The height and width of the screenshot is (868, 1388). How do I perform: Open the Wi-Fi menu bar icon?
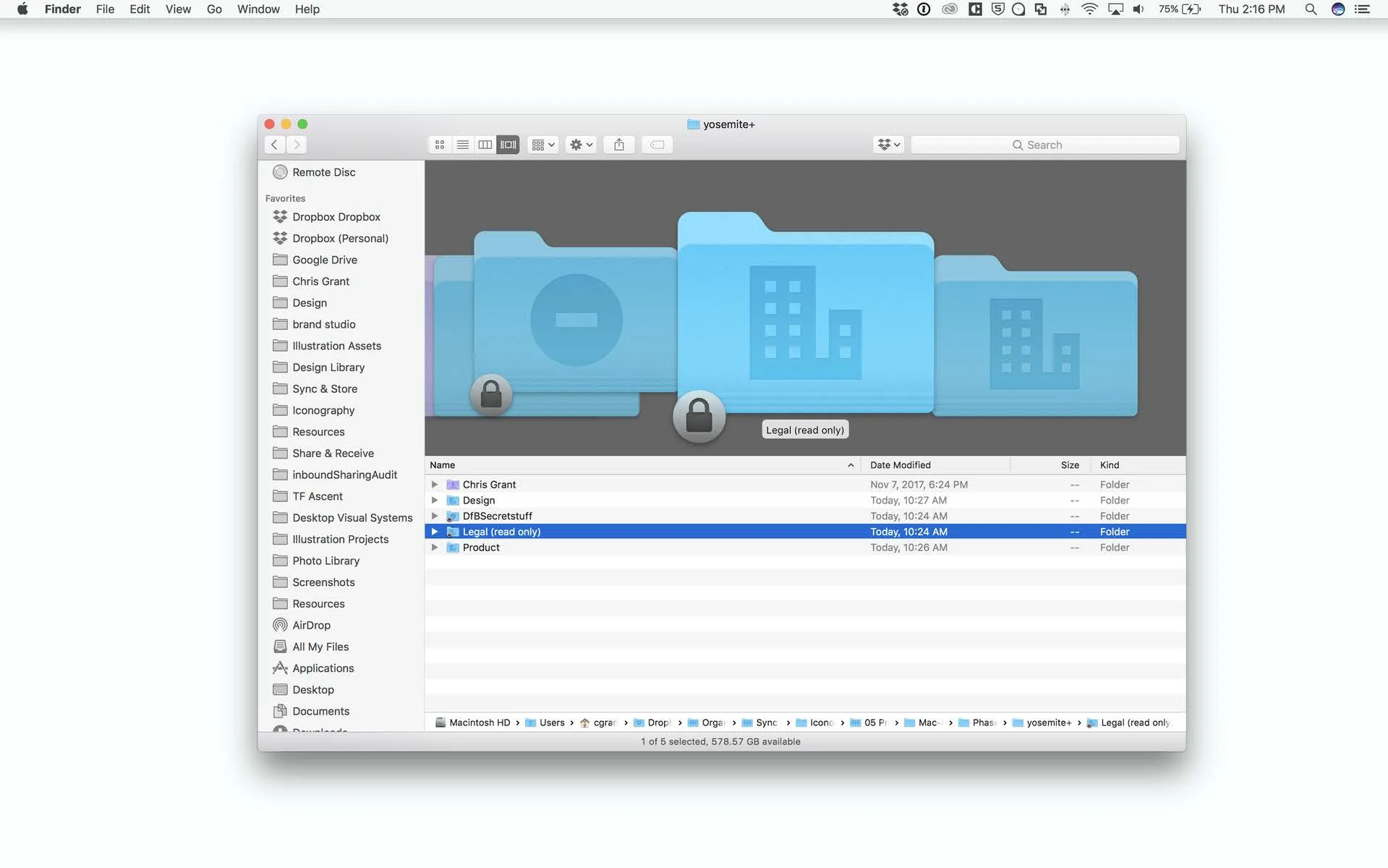click(1089, 9)
